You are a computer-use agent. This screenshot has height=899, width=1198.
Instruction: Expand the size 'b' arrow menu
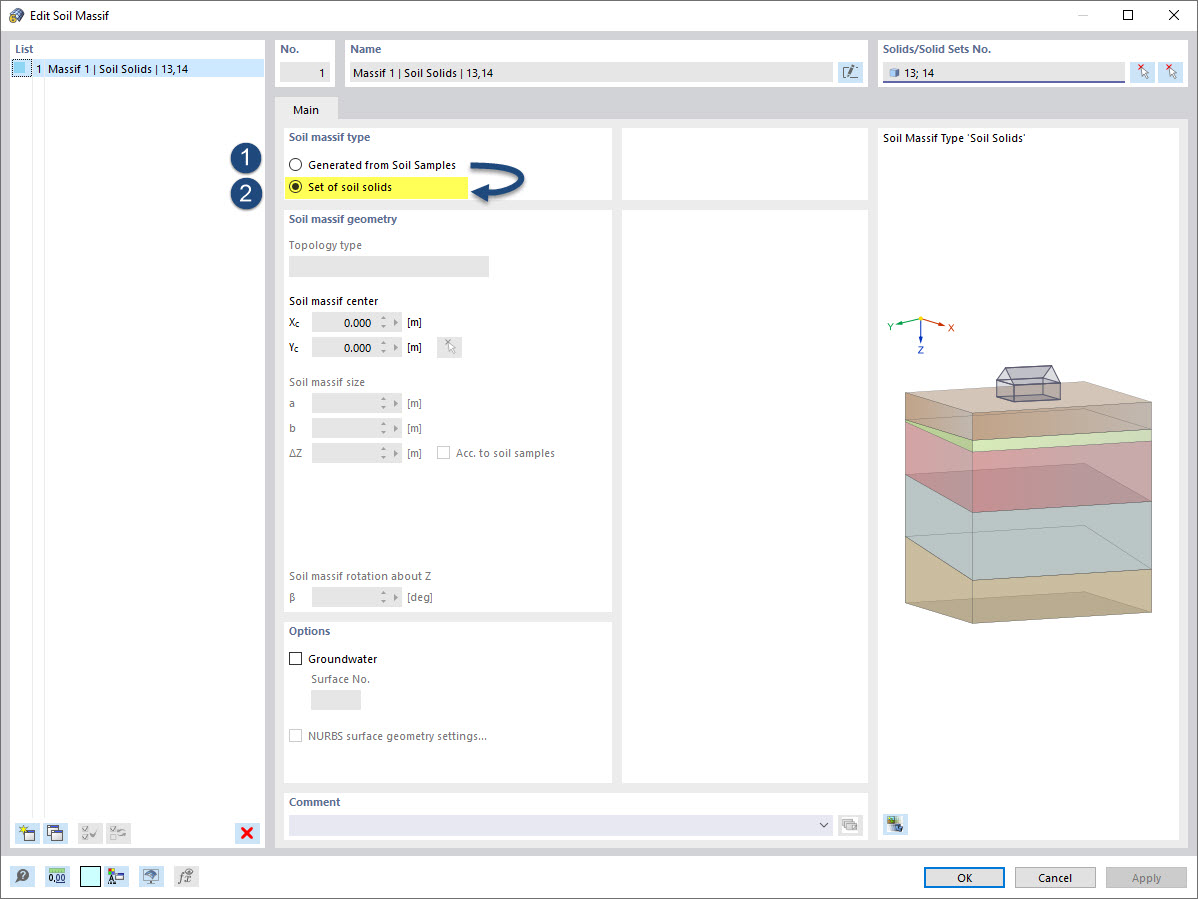396,428
